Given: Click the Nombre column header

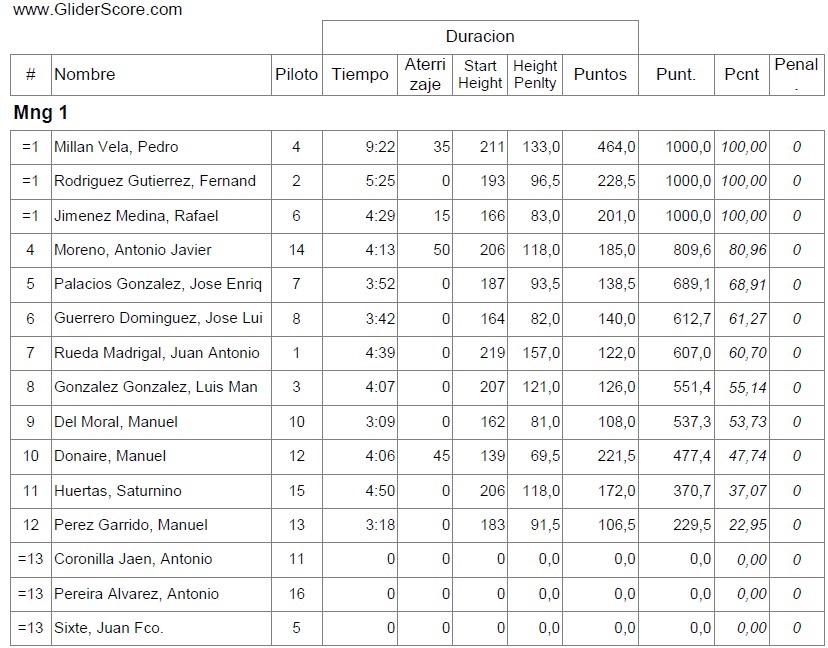Looking at the screenshot, I should click(85, 74).
